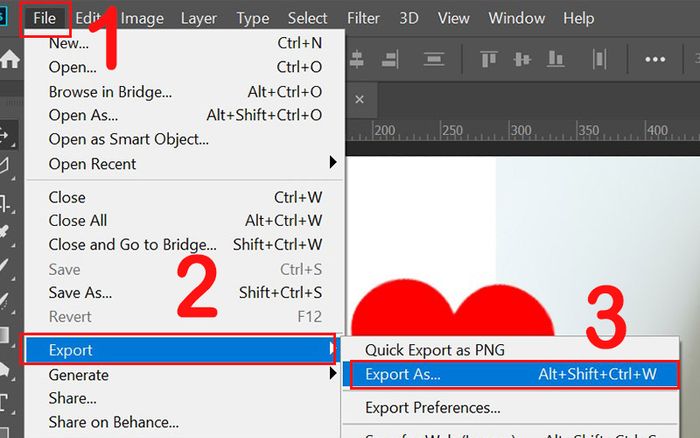Click the Home icon

9,59
